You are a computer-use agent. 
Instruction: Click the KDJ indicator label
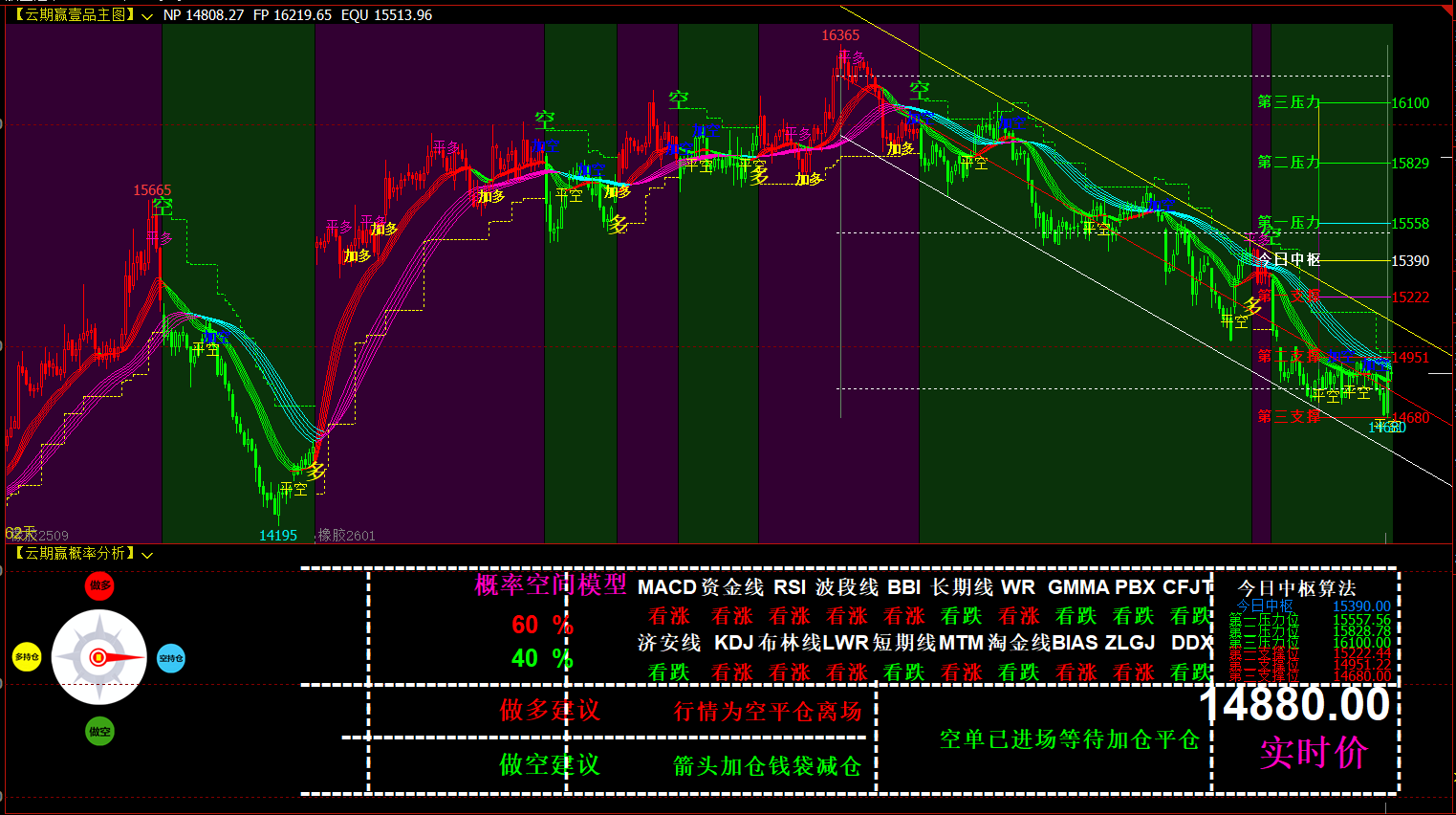pyautogui.click(x=734, y=643)
